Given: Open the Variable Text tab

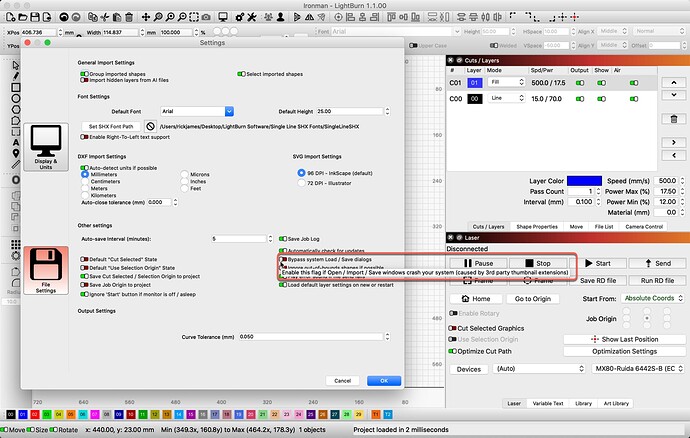Looking at the screenshot, I should [x=548, y=403].
